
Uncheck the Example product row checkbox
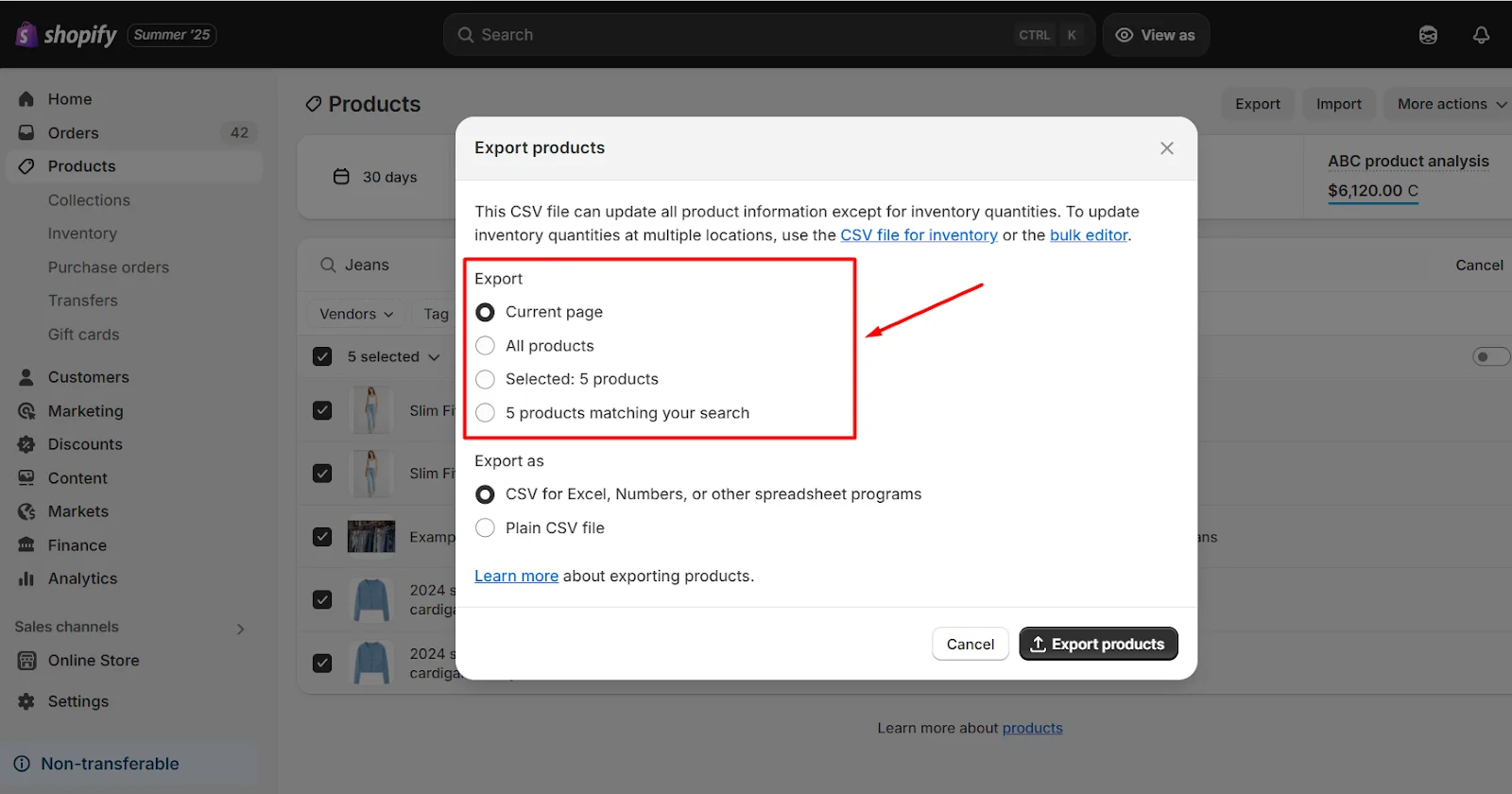tap(322, 537)
